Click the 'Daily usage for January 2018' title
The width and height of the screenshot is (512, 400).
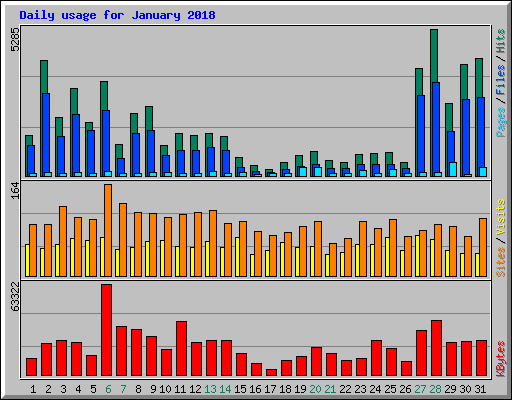(x=117, y=15)
